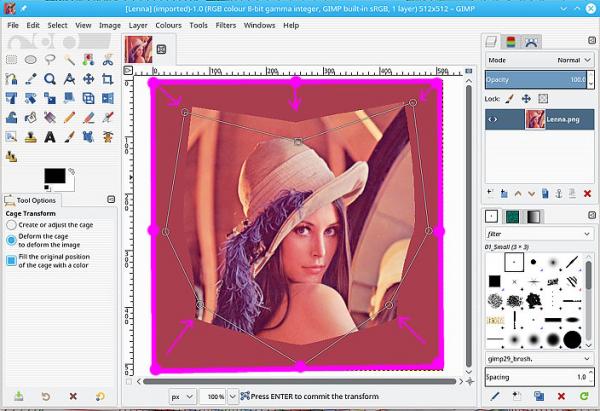This screenshot has width=600, height=411.
Task: Raise the Lenna.png layer
Action: click(x=518, y=194)
